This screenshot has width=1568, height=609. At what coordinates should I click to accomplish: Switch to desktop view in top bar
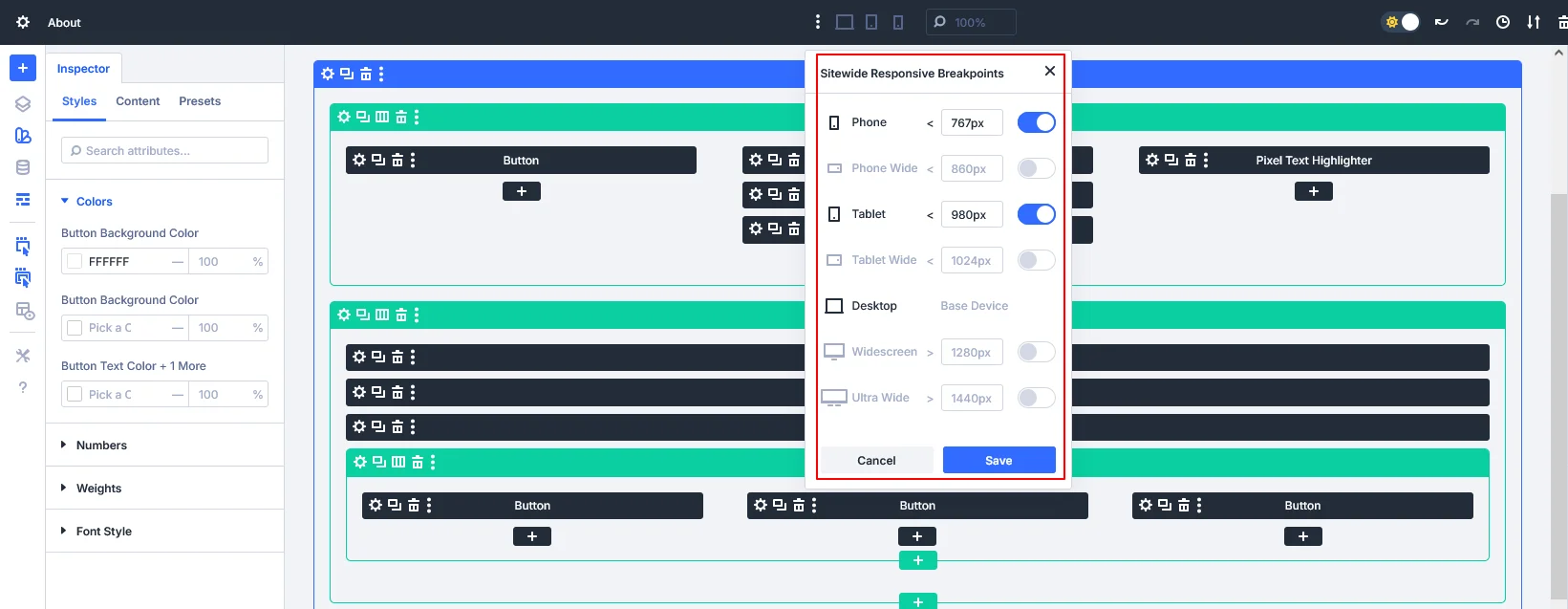tap(845, 22)
